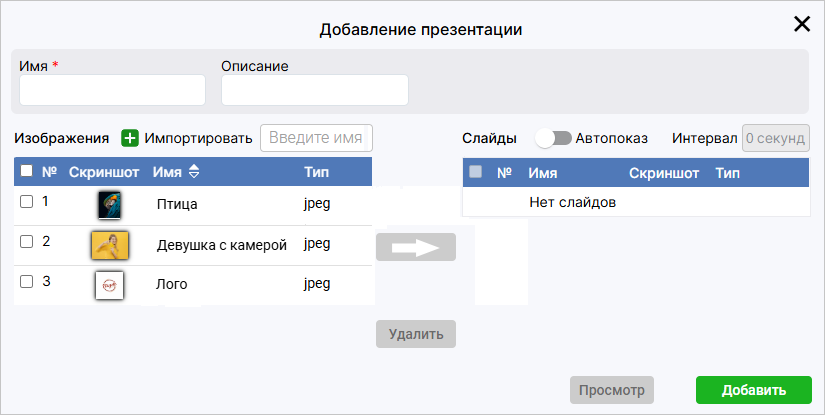Click the Скриншот column header in slides table
Image resolution: width=825 pixels, height=415 pixels.
coord(664,173)
